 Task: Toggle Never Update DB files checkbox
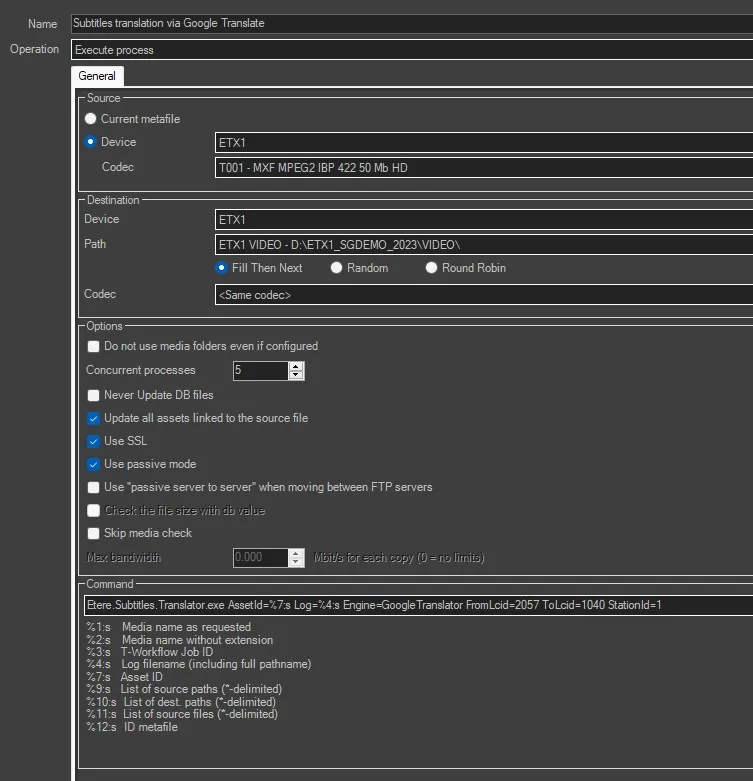click(94, 395)
